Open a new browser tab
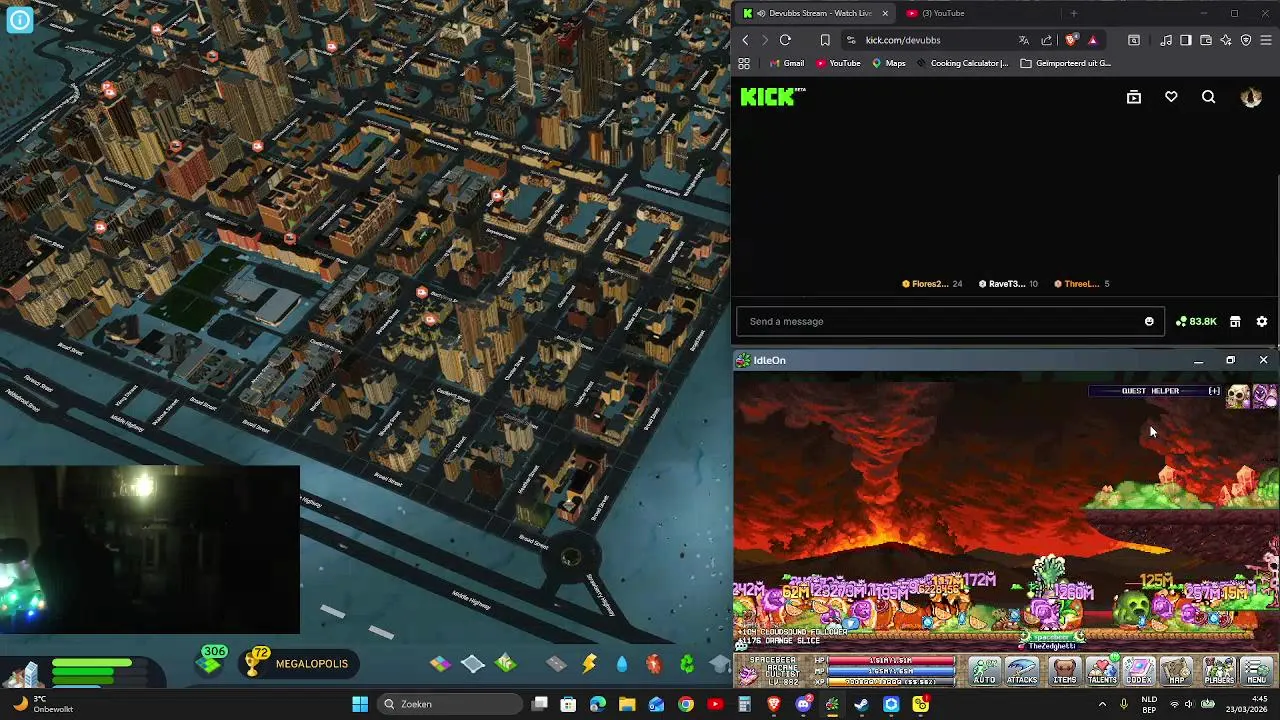Image resolution: width=1280 pixels, height=720 pixels. tap(1073, 13)
